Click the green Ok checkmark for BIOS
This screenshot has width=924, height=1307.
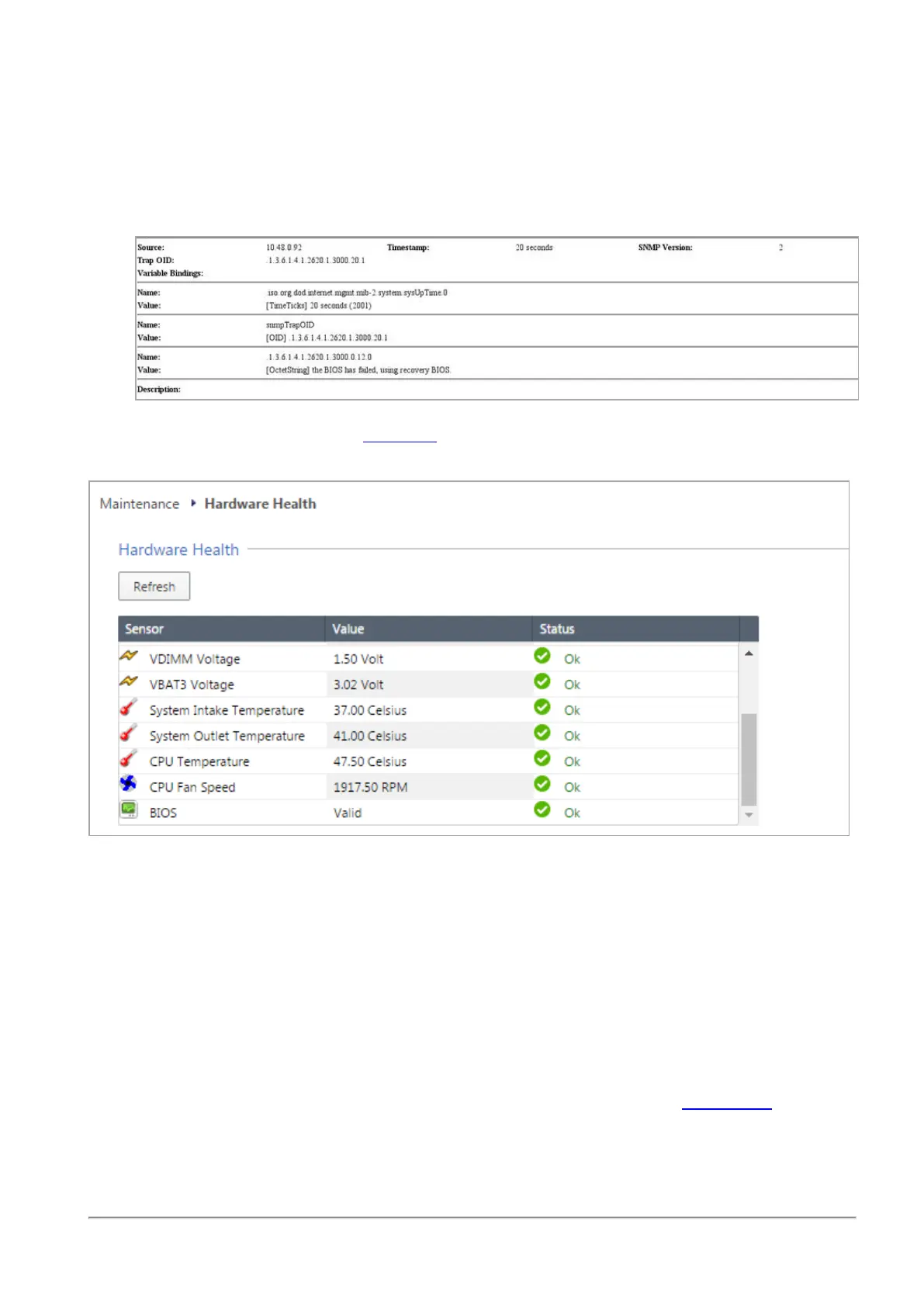coord(542,810)
